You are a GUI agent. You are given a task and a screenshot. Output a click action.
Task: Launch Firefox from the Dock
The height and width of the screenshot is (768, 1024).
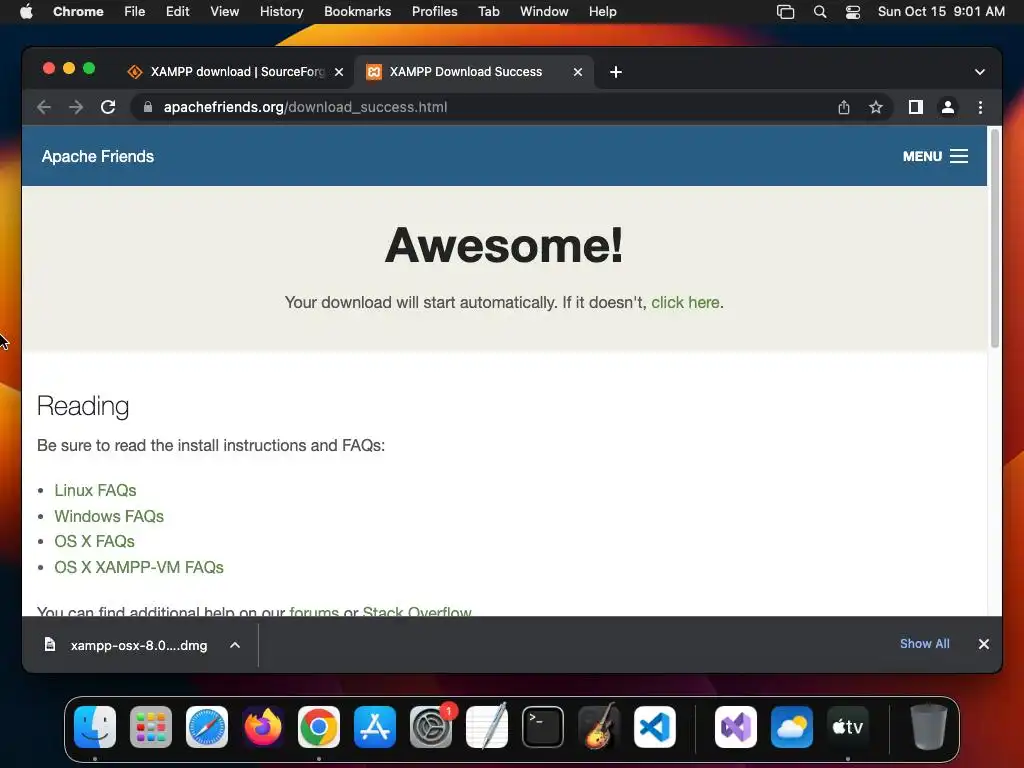click(263, 727)
